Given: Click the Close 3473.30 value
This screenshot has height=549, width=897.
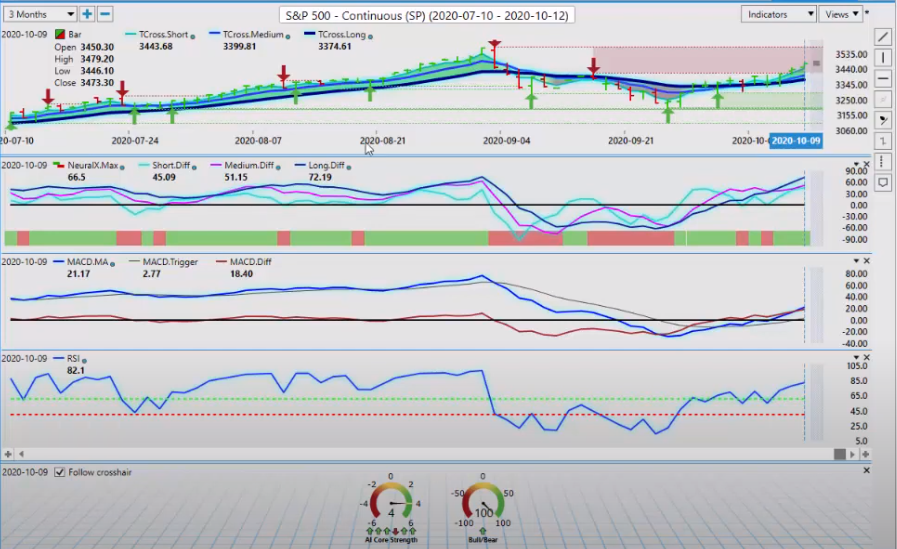Looking at the screenshot, I should click(x=97, y=82).
